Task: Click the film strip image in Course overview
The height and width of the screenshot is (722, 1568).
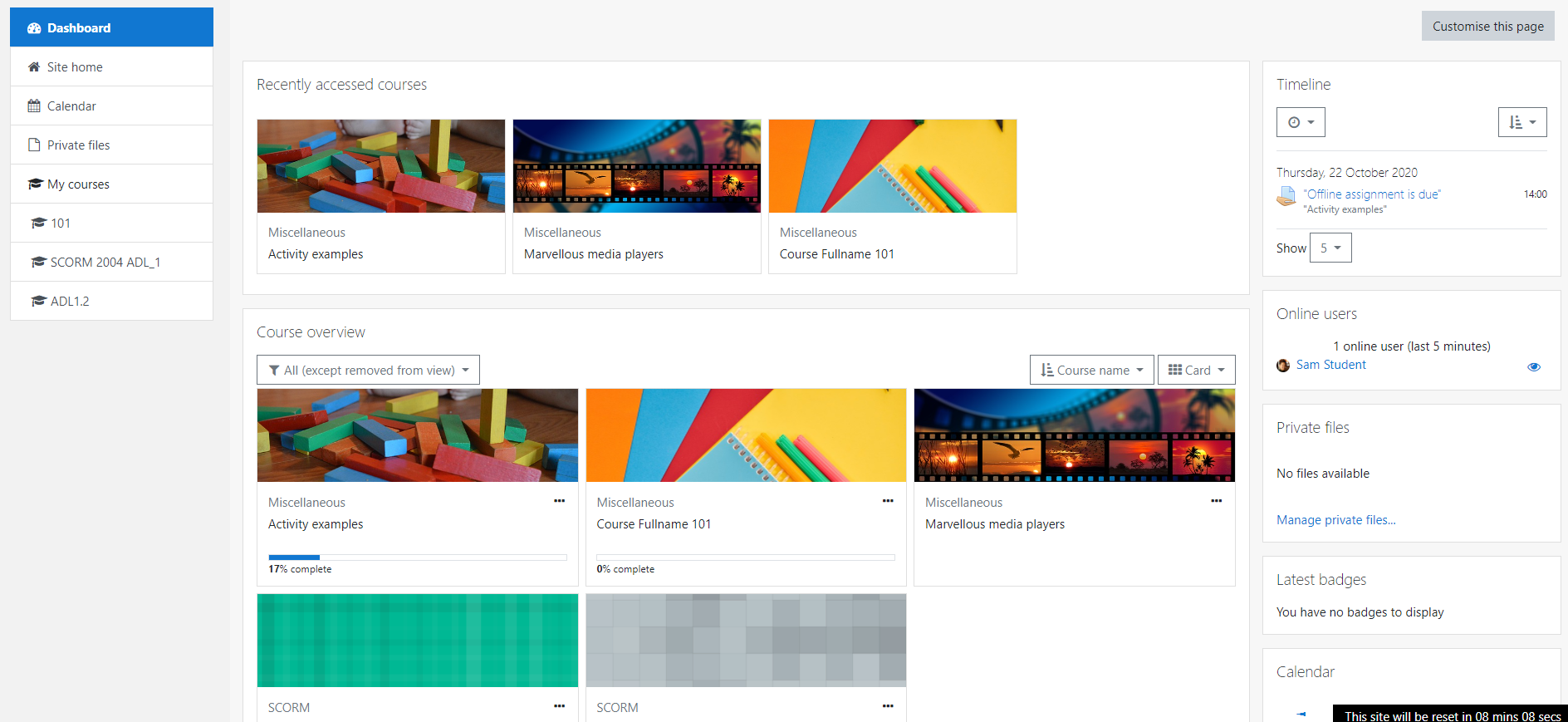Action: tap(1075, 435)
